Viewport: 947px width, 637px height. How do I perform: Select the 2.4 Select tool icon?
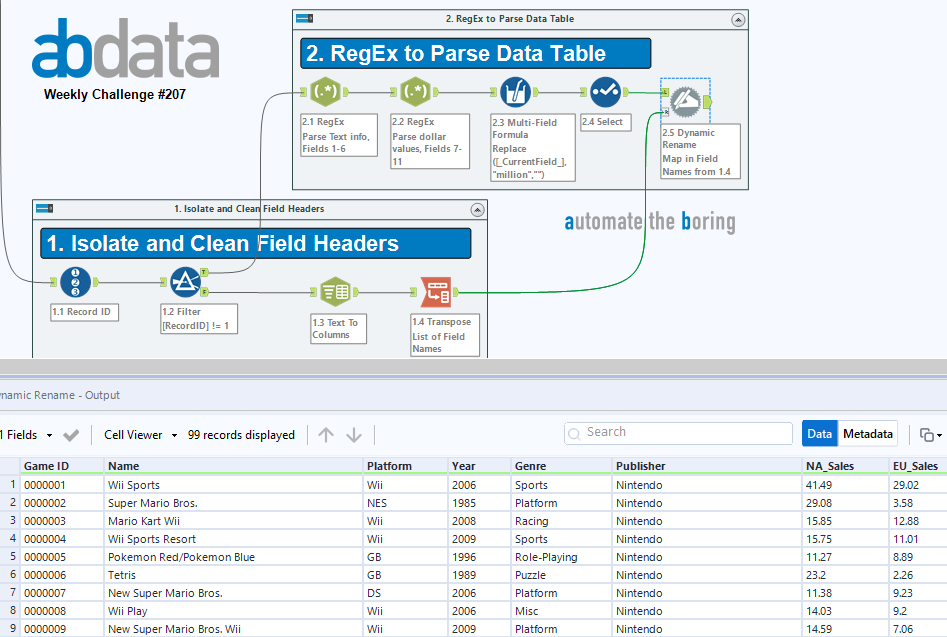[x=605, y=92]
